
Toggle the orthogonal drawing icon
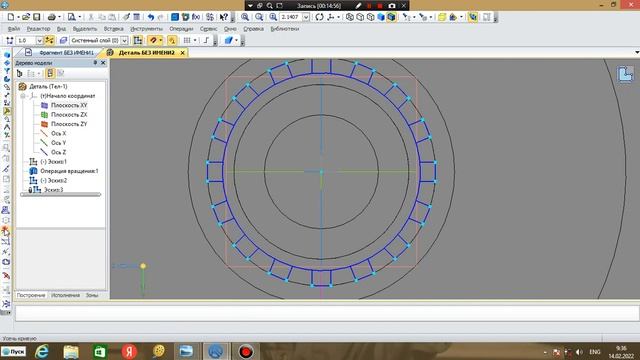coord(207,40)
